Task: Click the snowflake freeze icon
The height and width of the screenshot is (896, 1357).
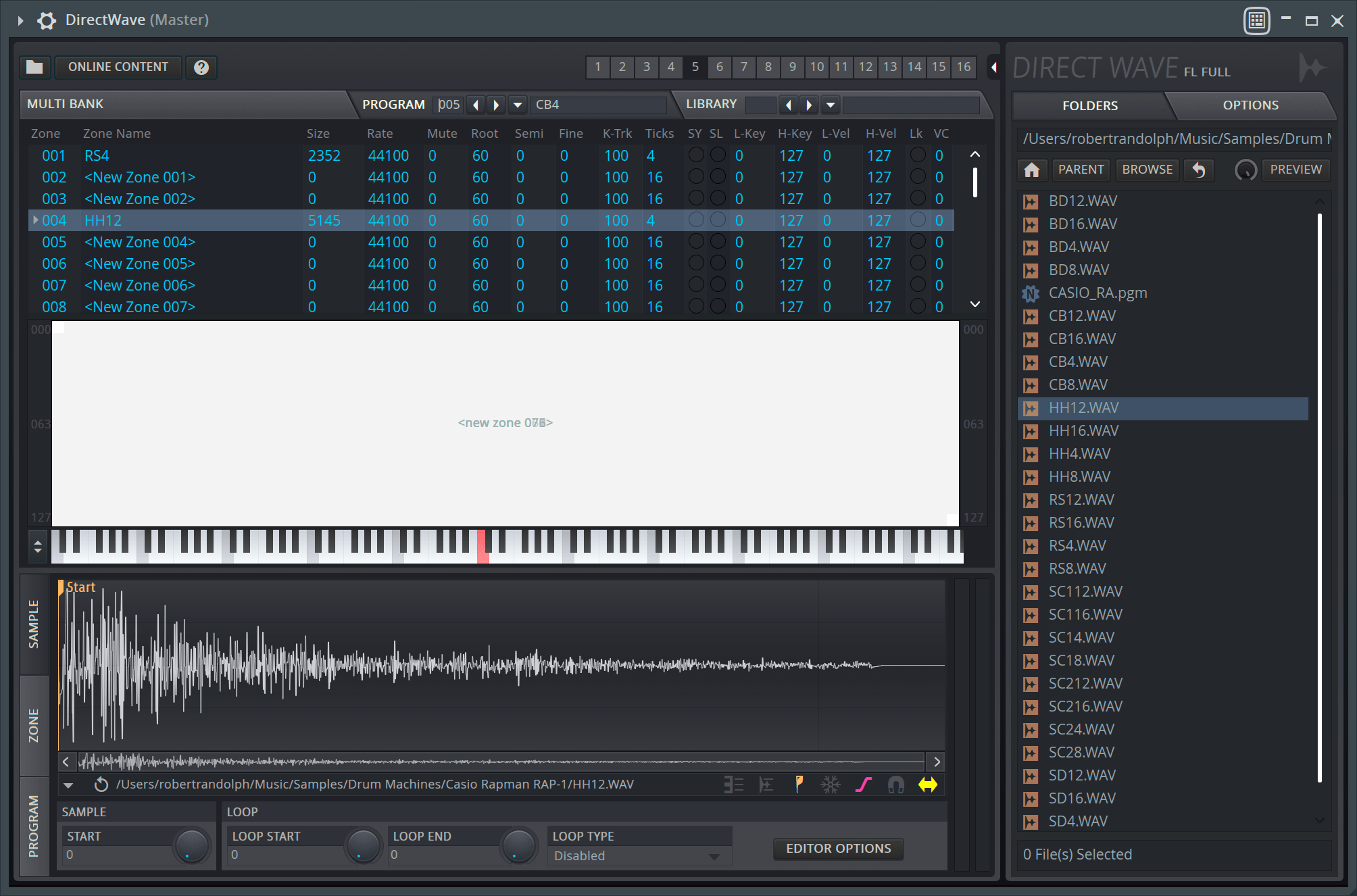Action: (830, 785)
